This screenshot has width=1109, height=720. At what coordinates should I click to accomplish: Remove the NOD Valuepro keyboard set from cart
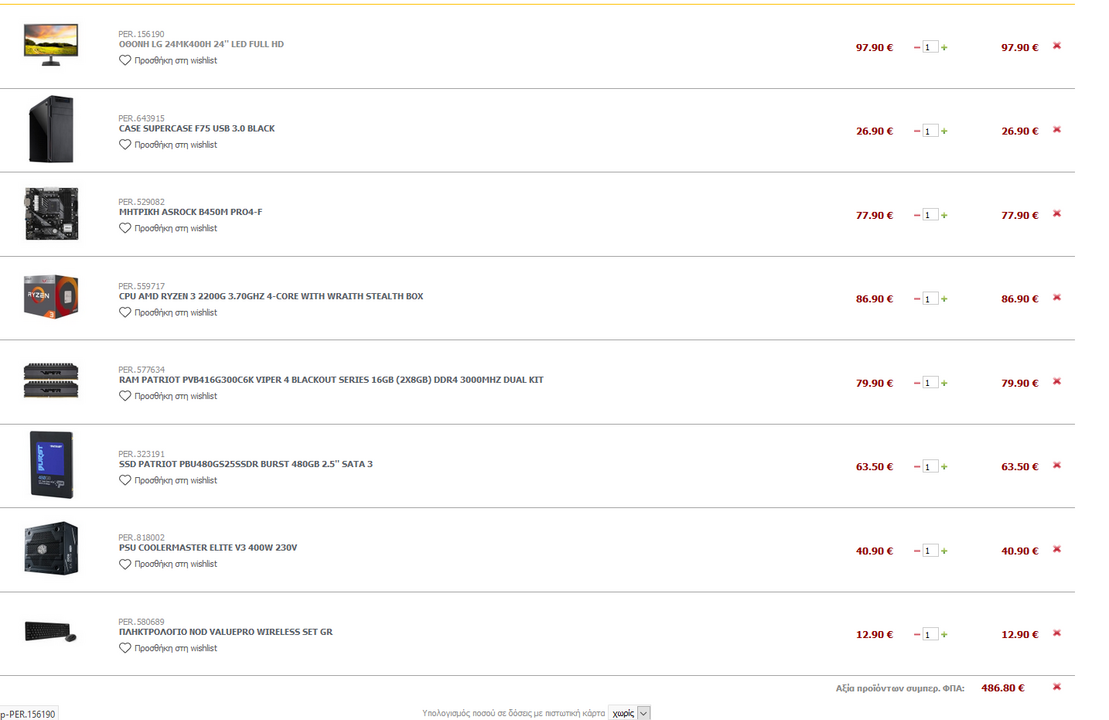(1057, 633)
